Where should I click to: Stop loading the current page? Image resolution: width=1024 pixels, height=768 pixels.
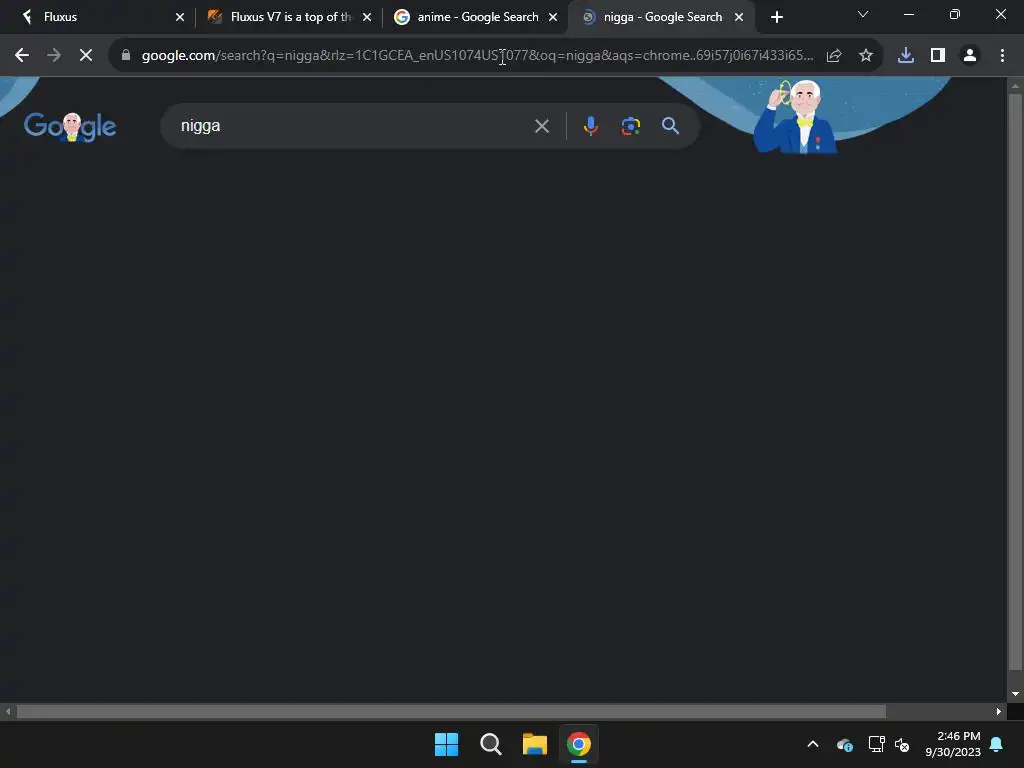(x=86, y=56)
